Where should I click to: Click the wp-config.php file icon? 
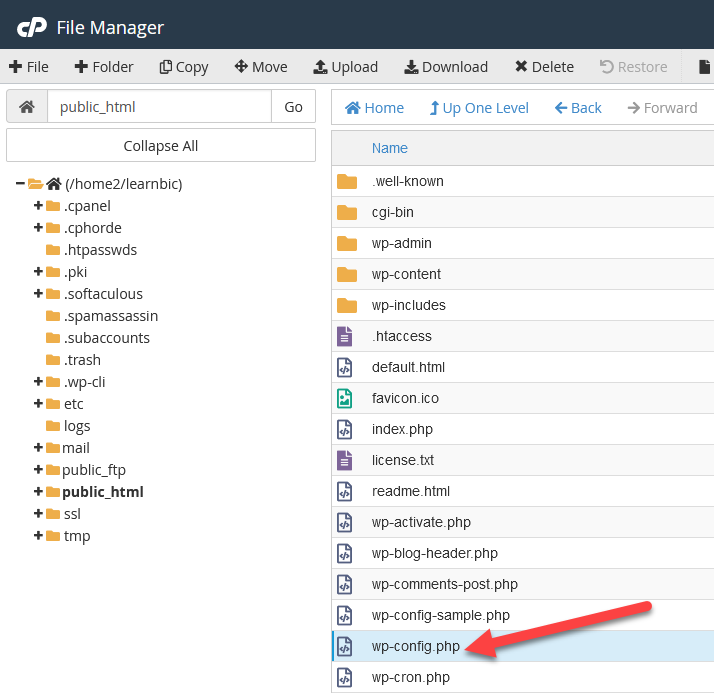coord(345,646)
